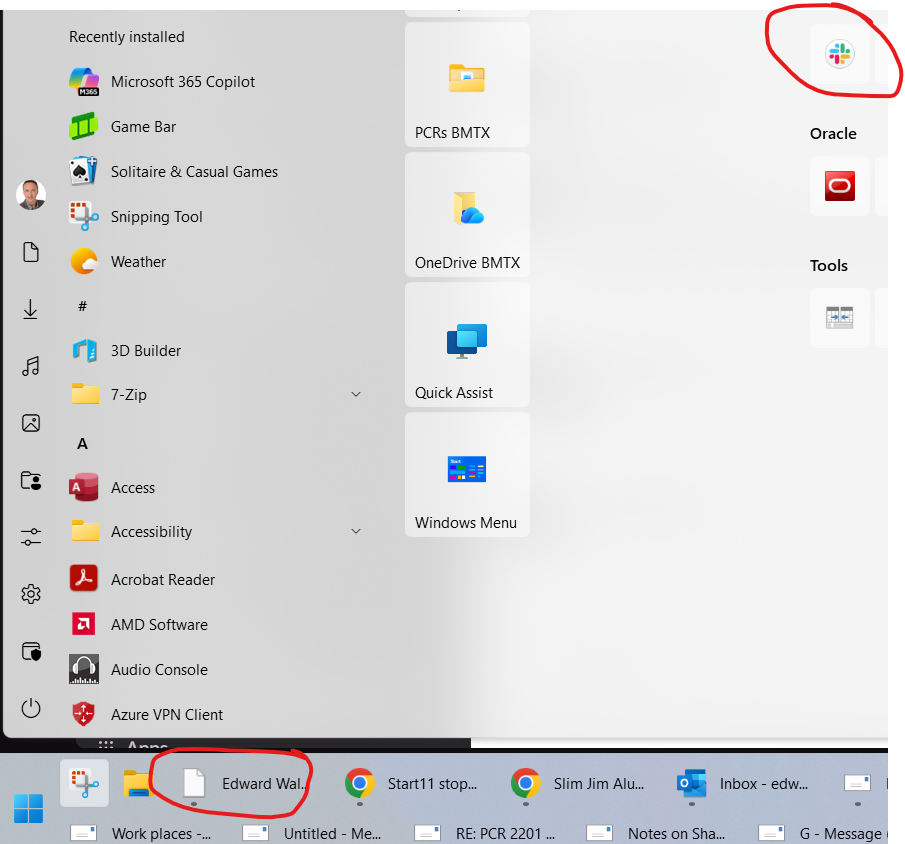Open Solitaire & Casual Games
The width and height of the screenshot is (905, 844).
[194, 172]
